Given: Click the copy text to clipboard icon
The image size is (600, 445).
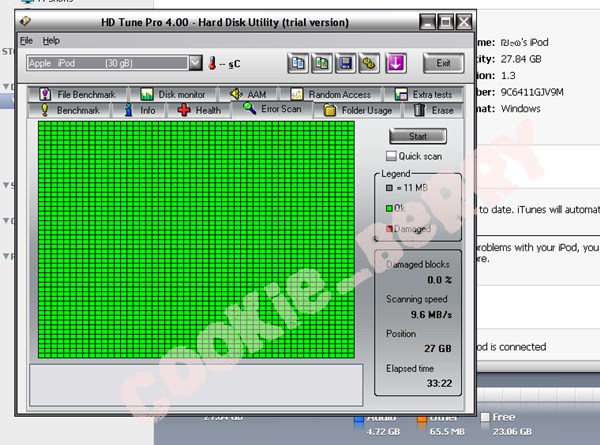Looking at the screenshot, I should coord(298,63).
